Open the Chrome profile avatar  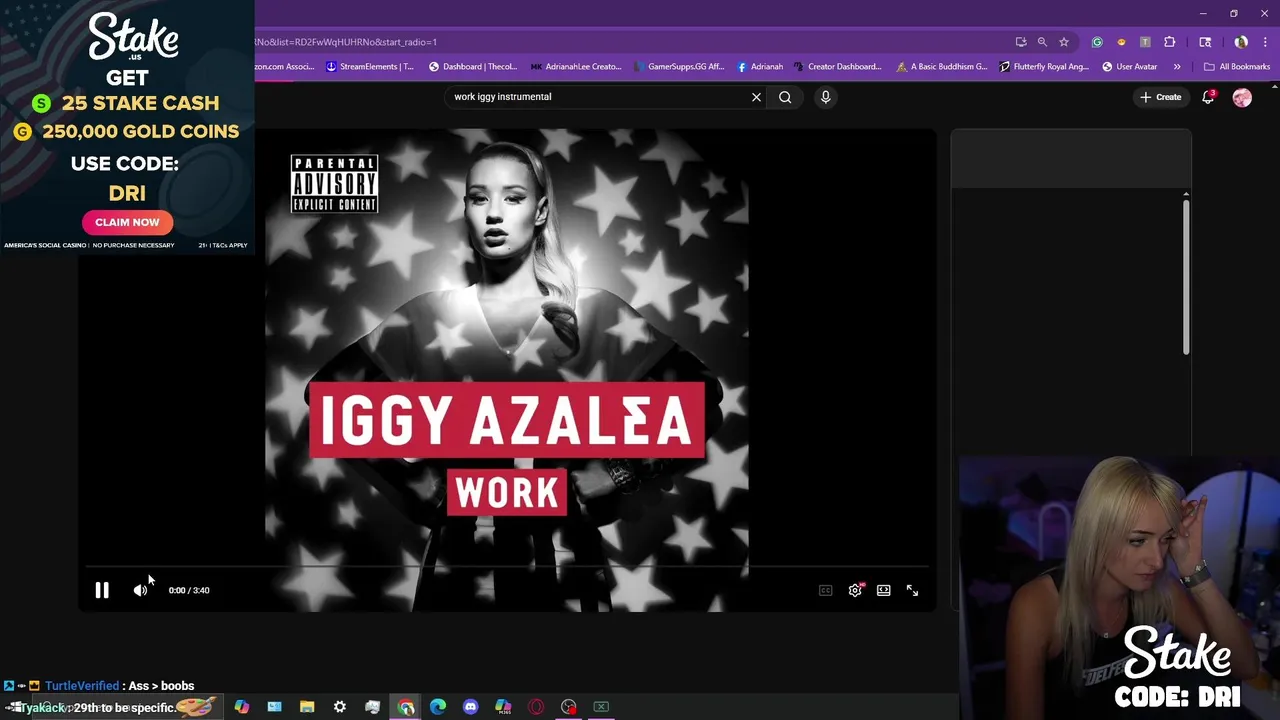[1241, 42]
